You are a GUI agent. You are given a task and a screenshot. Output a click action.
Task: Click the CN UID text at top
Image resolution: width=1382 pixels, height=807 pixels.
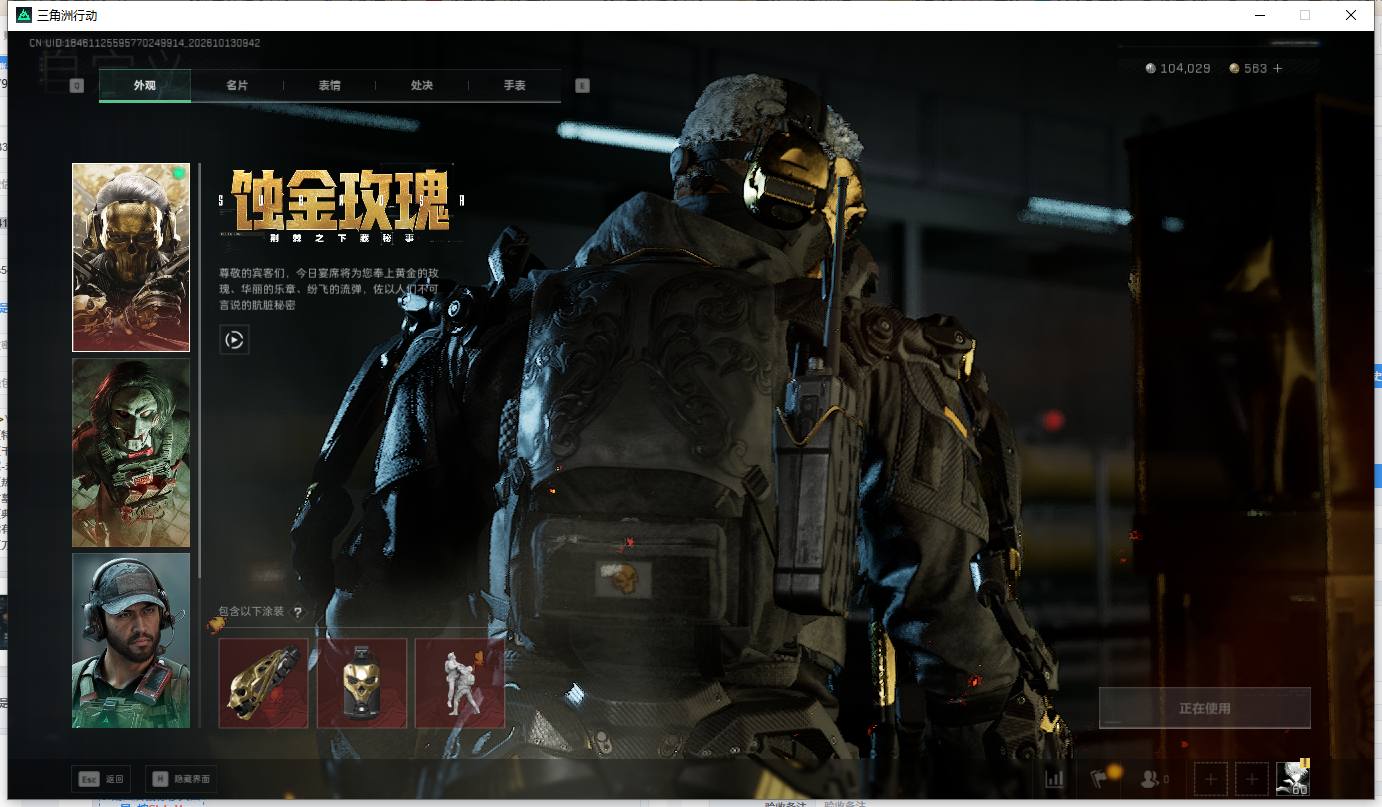[145, 43]
